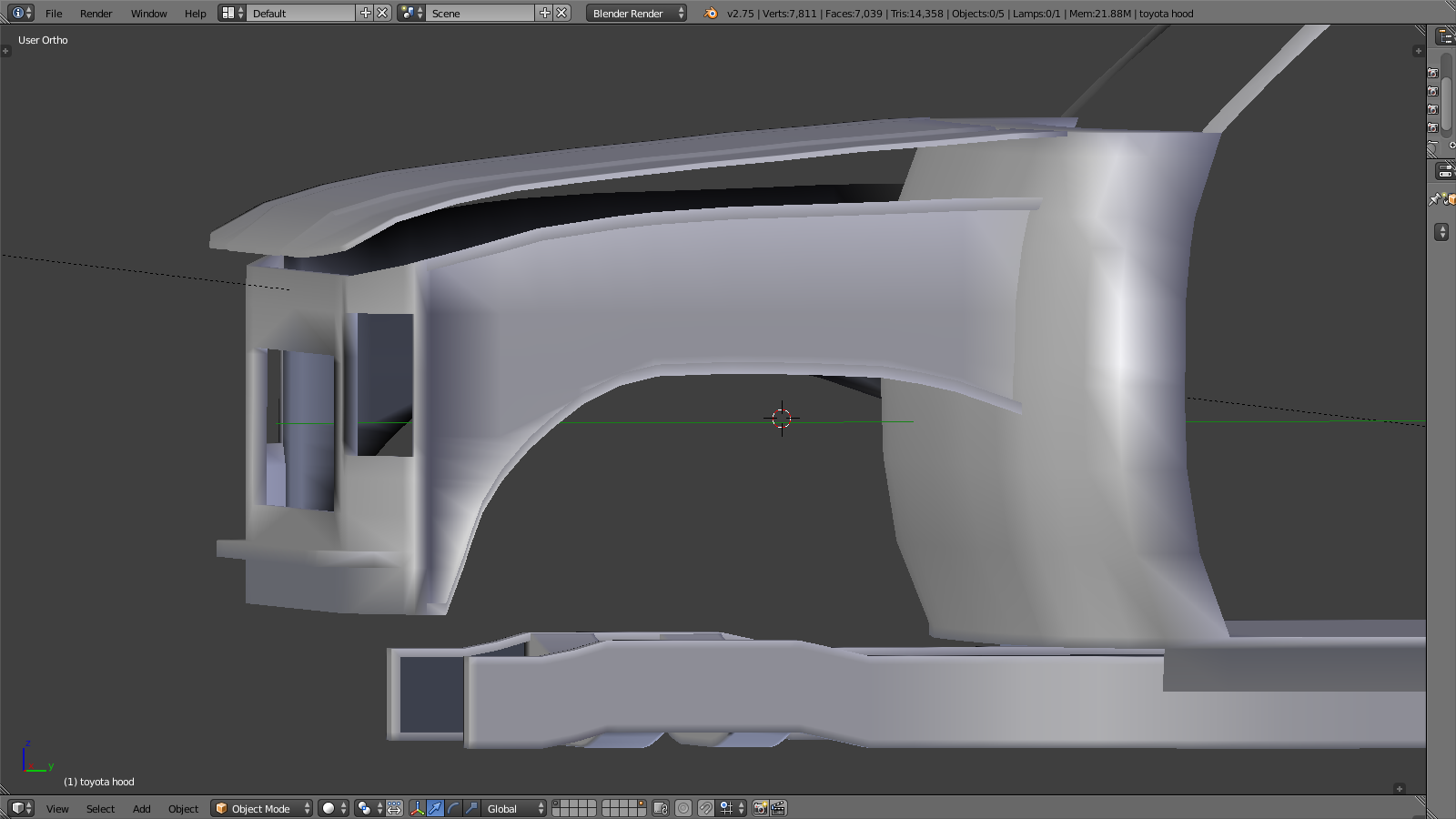
Task: Select the scale manipulator icon
Action: click(x=471, y=808)
